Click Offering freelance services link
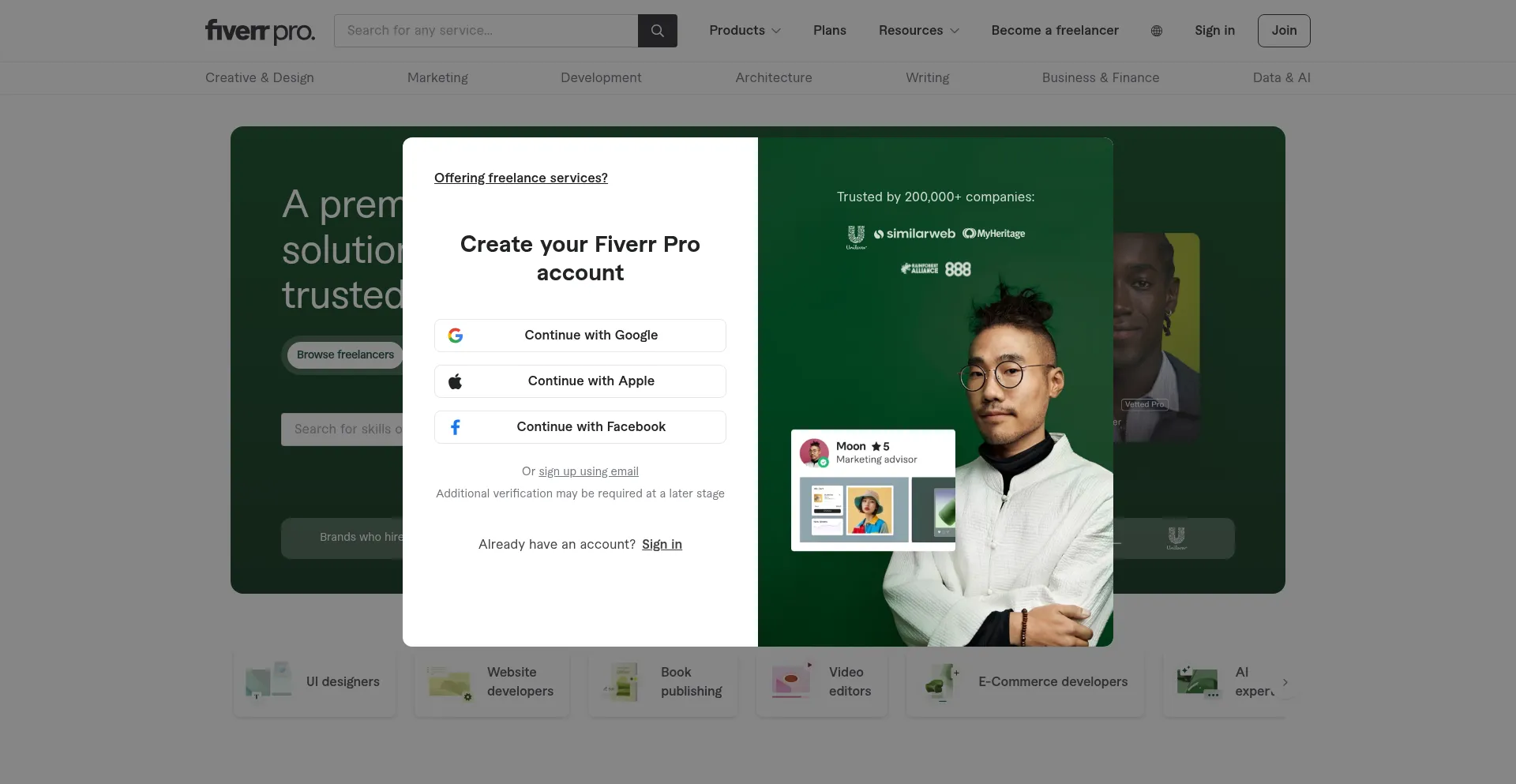Viewport: 1516px width, 784px height. pyautogui.click(x=521, y=178)
